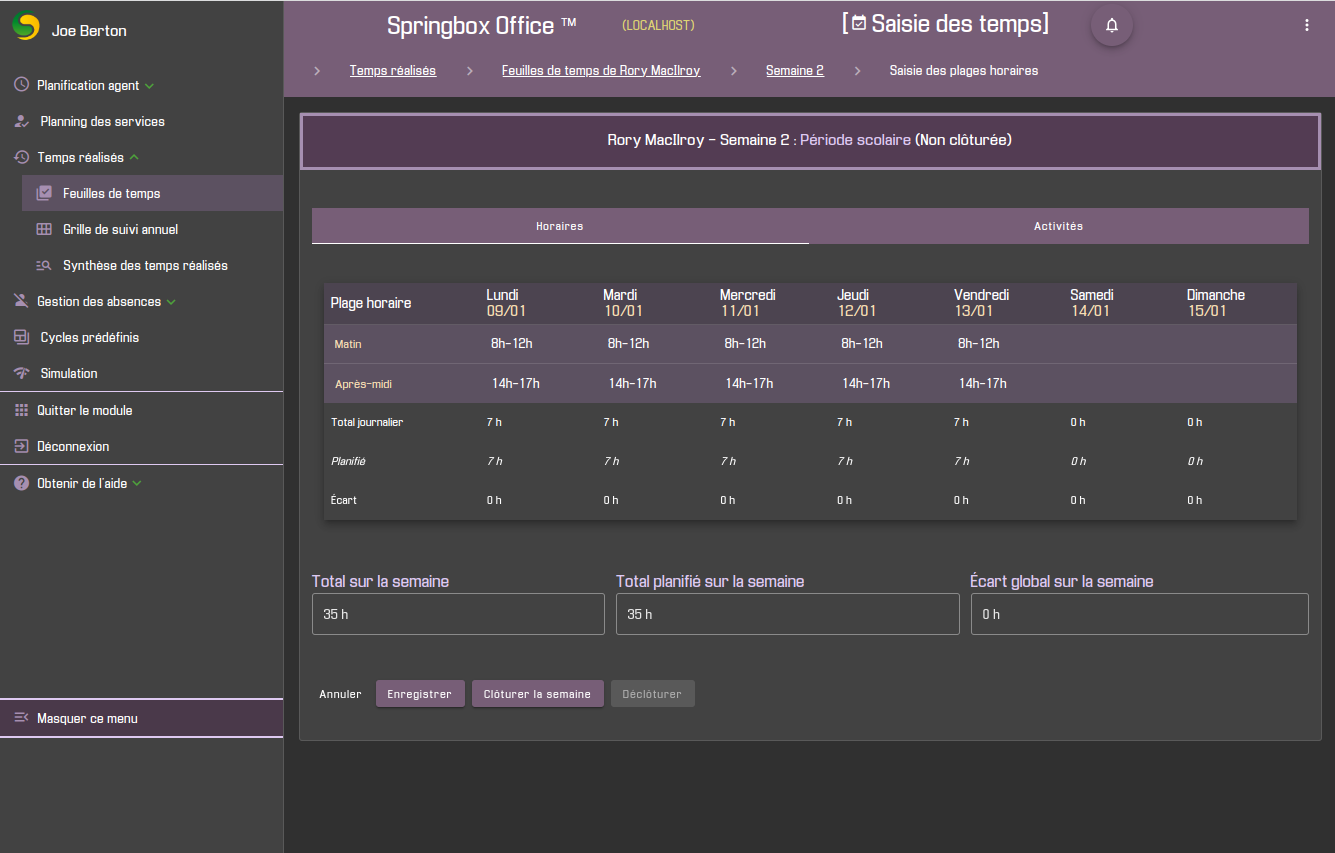Click Mercredi morning slot 8h-12h
The image size is (1335, 853).
(x=745, y=343)
